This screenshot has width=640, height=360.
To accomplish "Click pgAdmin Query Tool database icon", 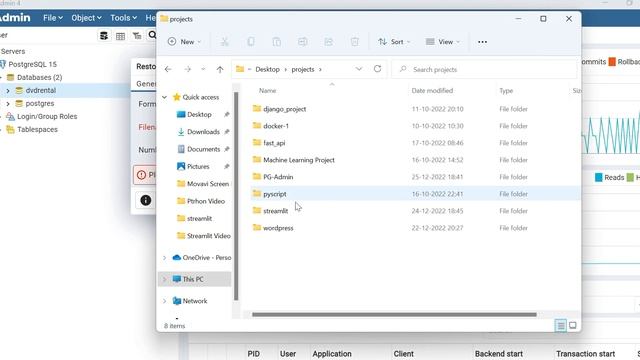I will 104,36.
